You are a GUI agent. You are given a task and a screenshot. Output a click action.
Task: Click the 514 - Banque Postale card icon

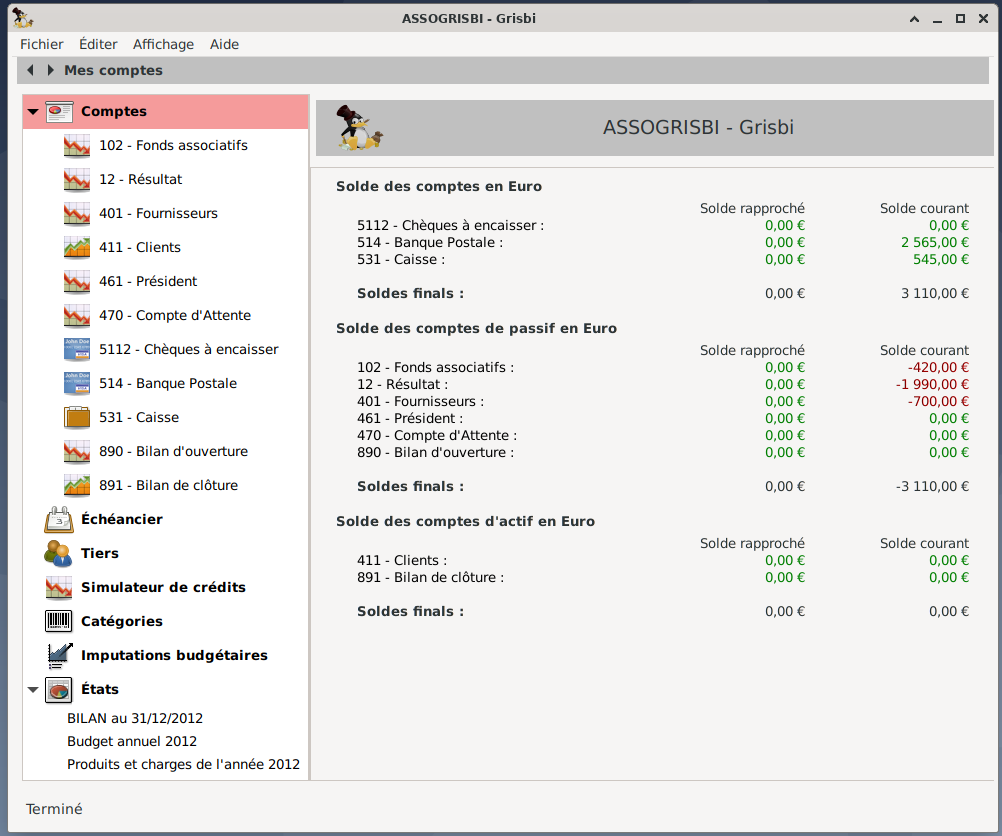tap(77, 384)
